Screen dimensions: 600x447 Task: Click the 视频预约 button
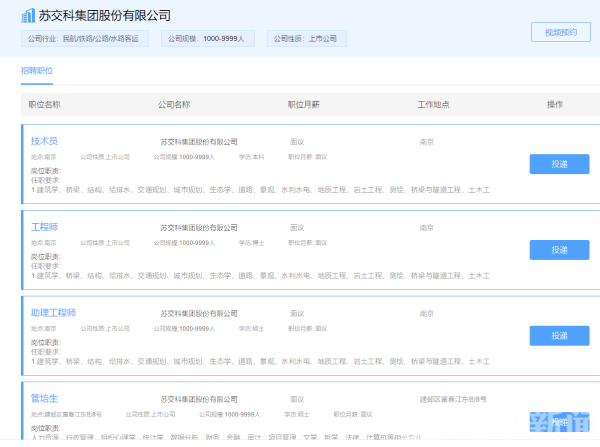tap(561, 32)
